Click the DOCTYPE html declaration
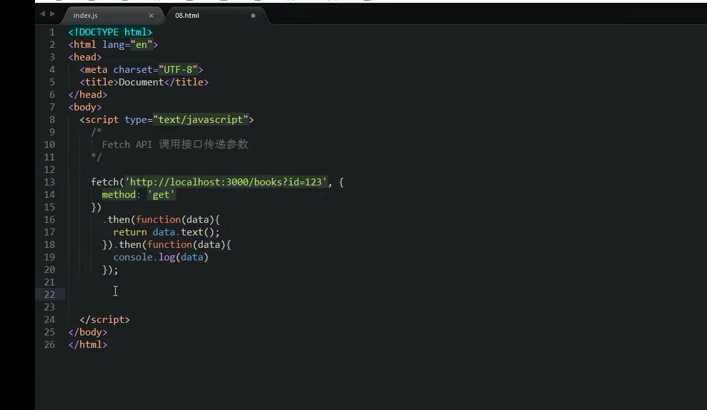This screenshot has height=410, width=707. point(110,32)
